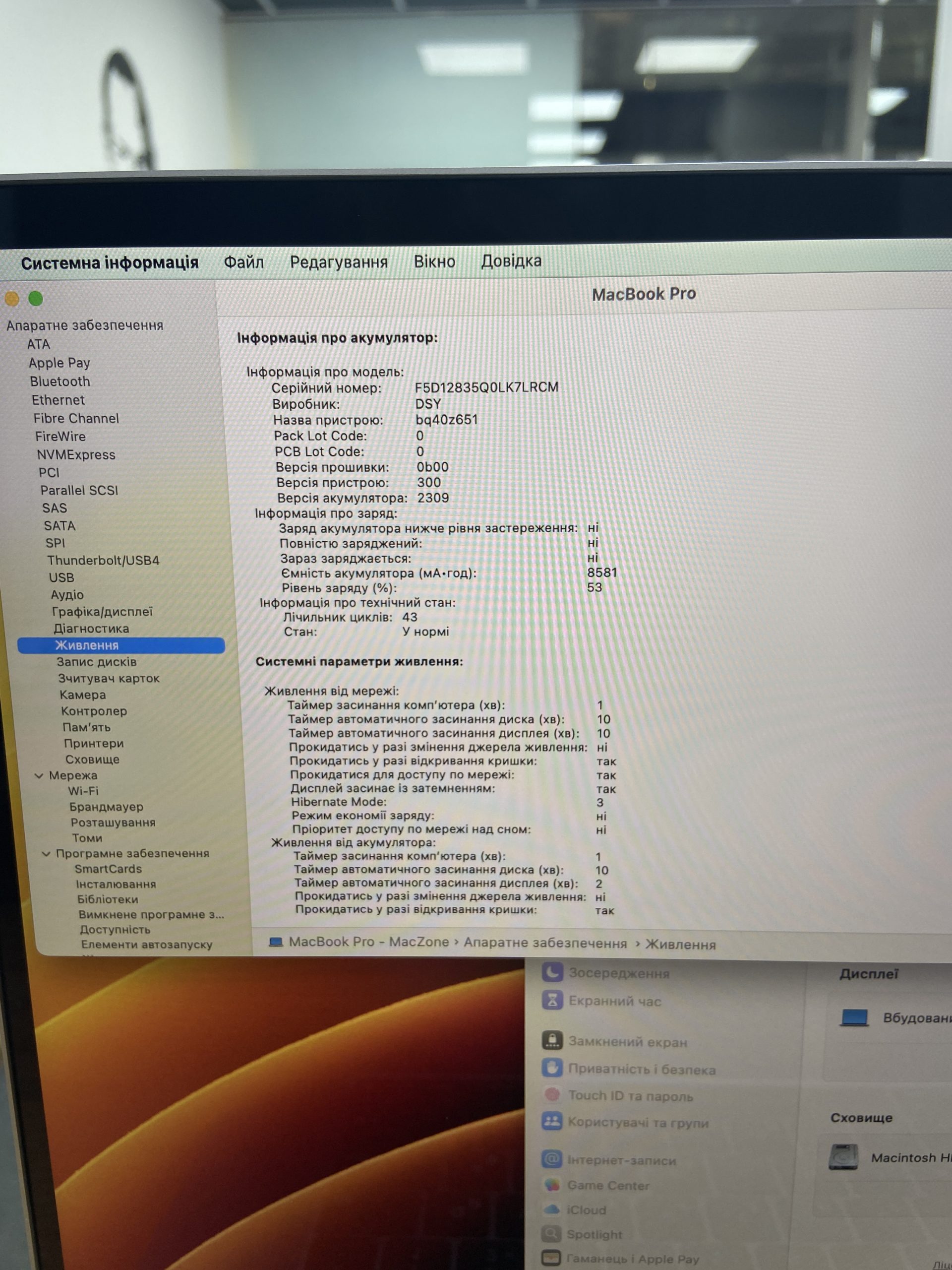Select Wi-Fi under Мережа
952x1270 pixels.
point(83,791)
